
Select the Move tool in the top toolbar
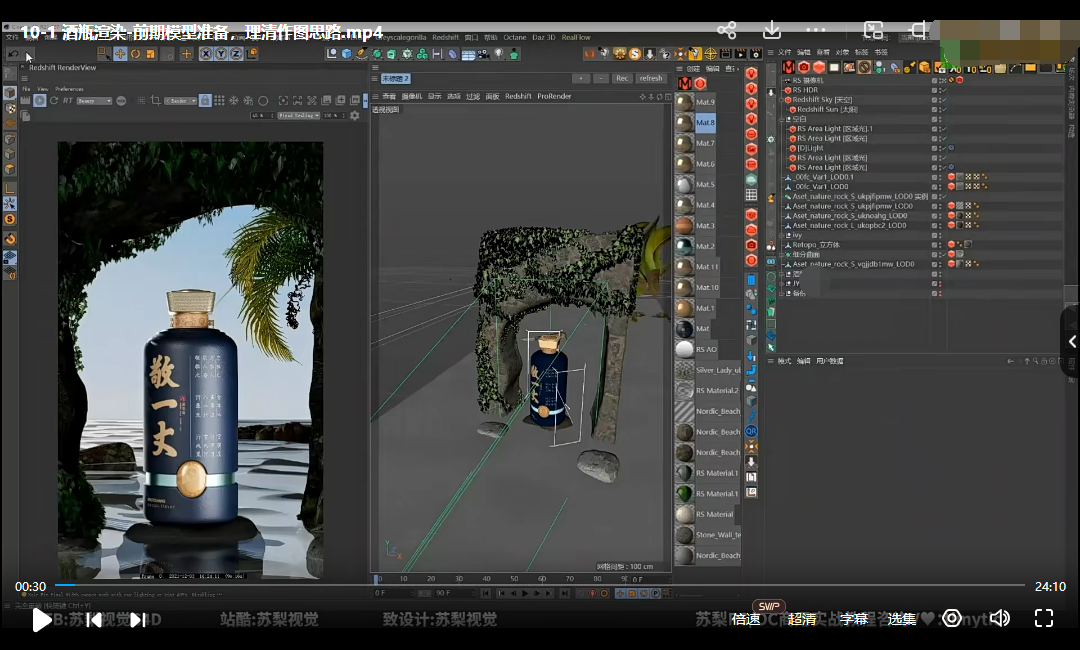click(120, 54)
